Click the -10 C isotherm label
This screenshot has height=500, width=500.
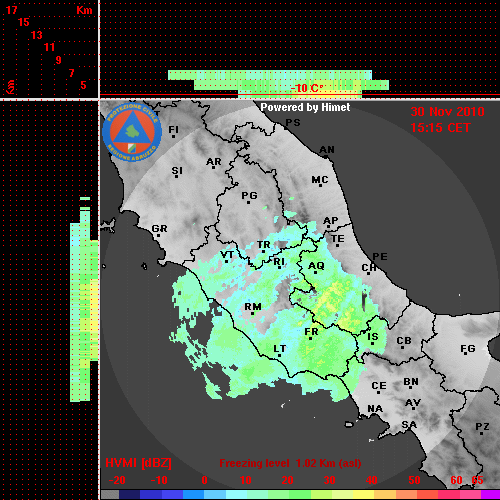click(x=306, y=88)
